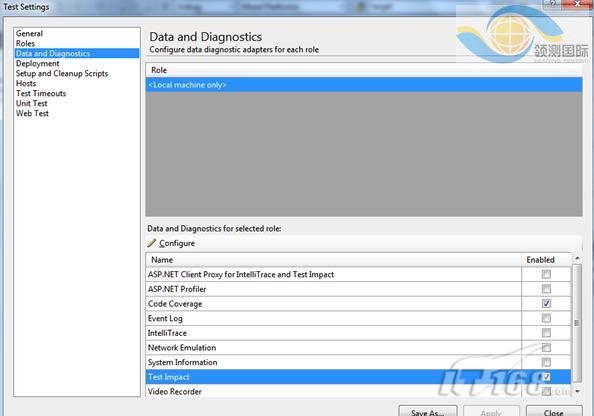
Task: Select the IntelliTrace row name
Action: [x=167, y=333]
